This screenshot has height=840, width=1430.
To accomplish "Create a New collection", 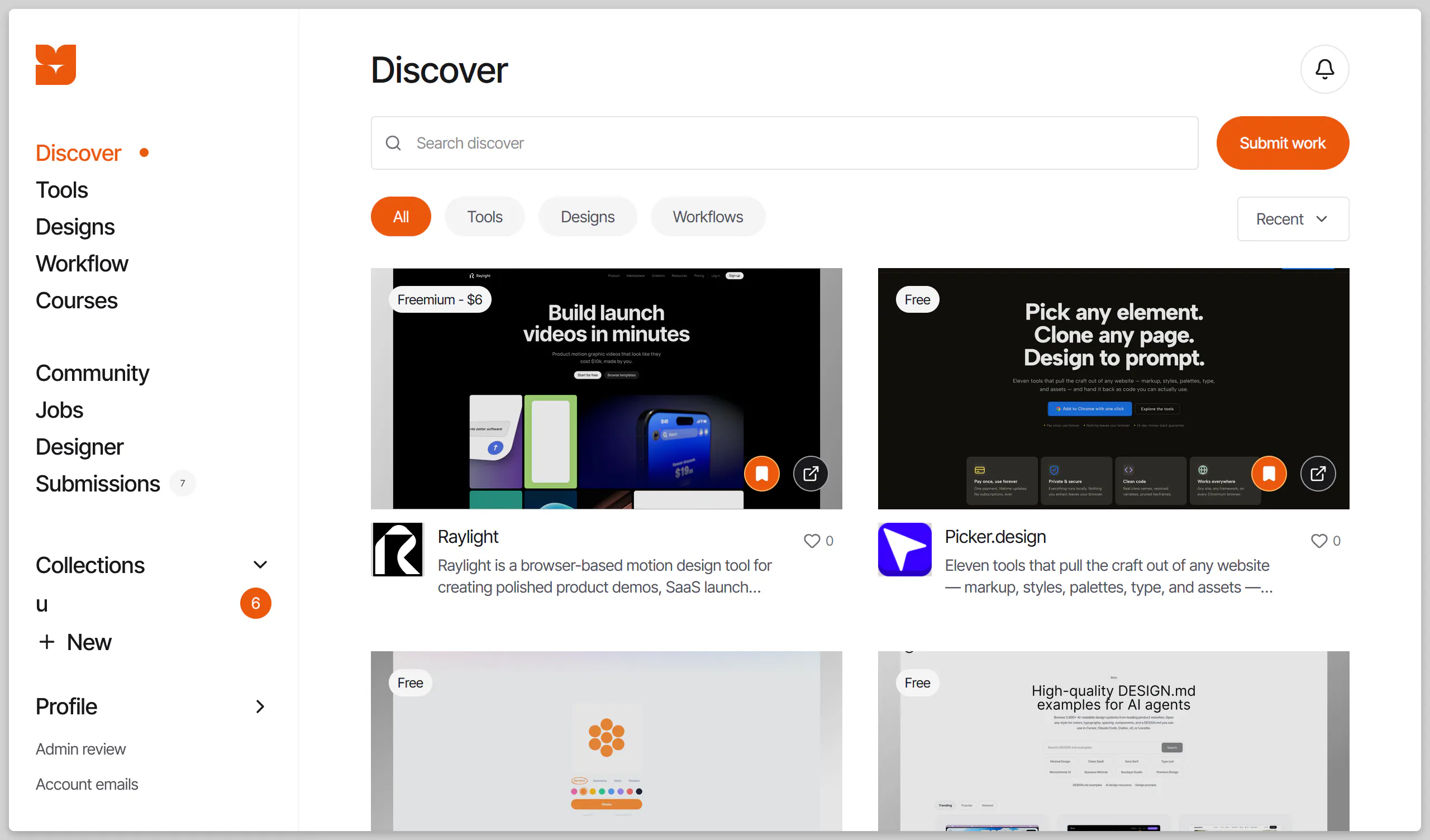I will pyautogui.click(x=75, y=642).
